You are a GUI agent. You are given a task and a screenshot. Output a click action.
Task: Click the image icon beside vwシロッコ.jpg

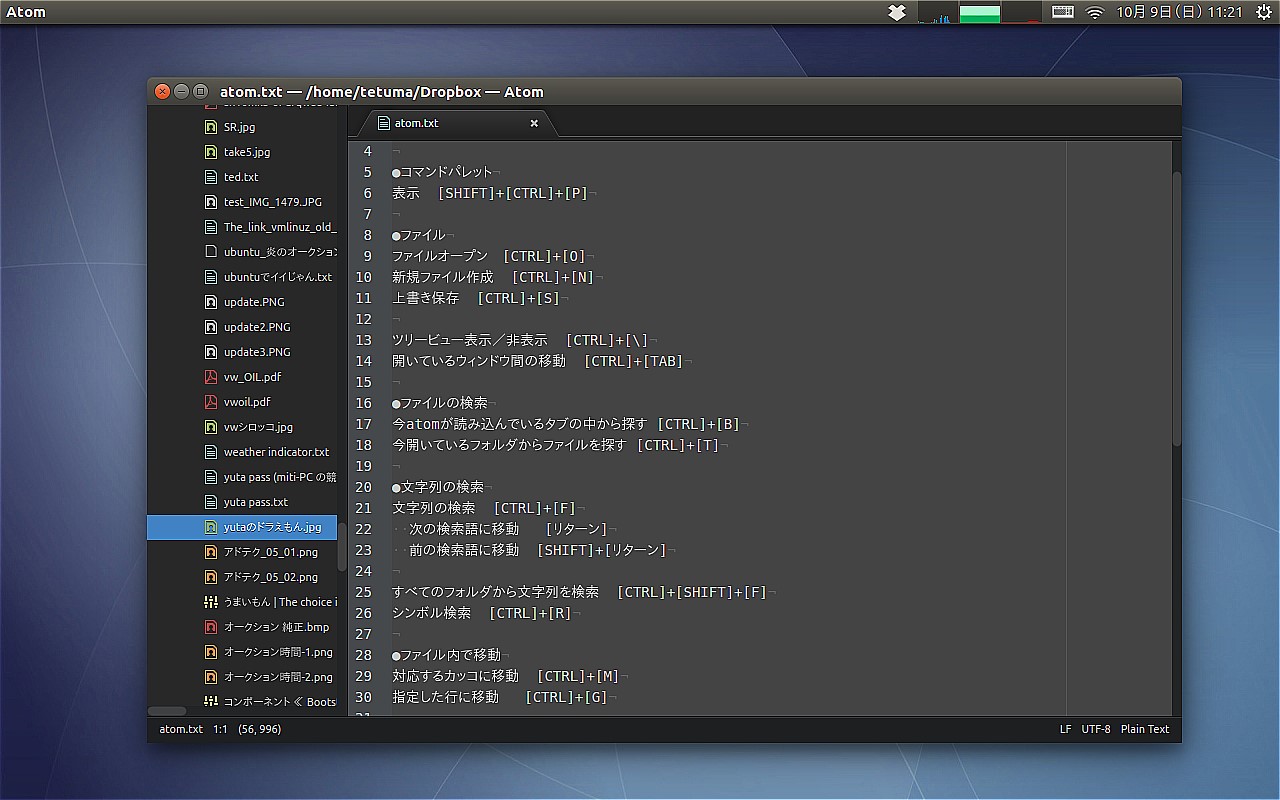[x=210, y=427]
